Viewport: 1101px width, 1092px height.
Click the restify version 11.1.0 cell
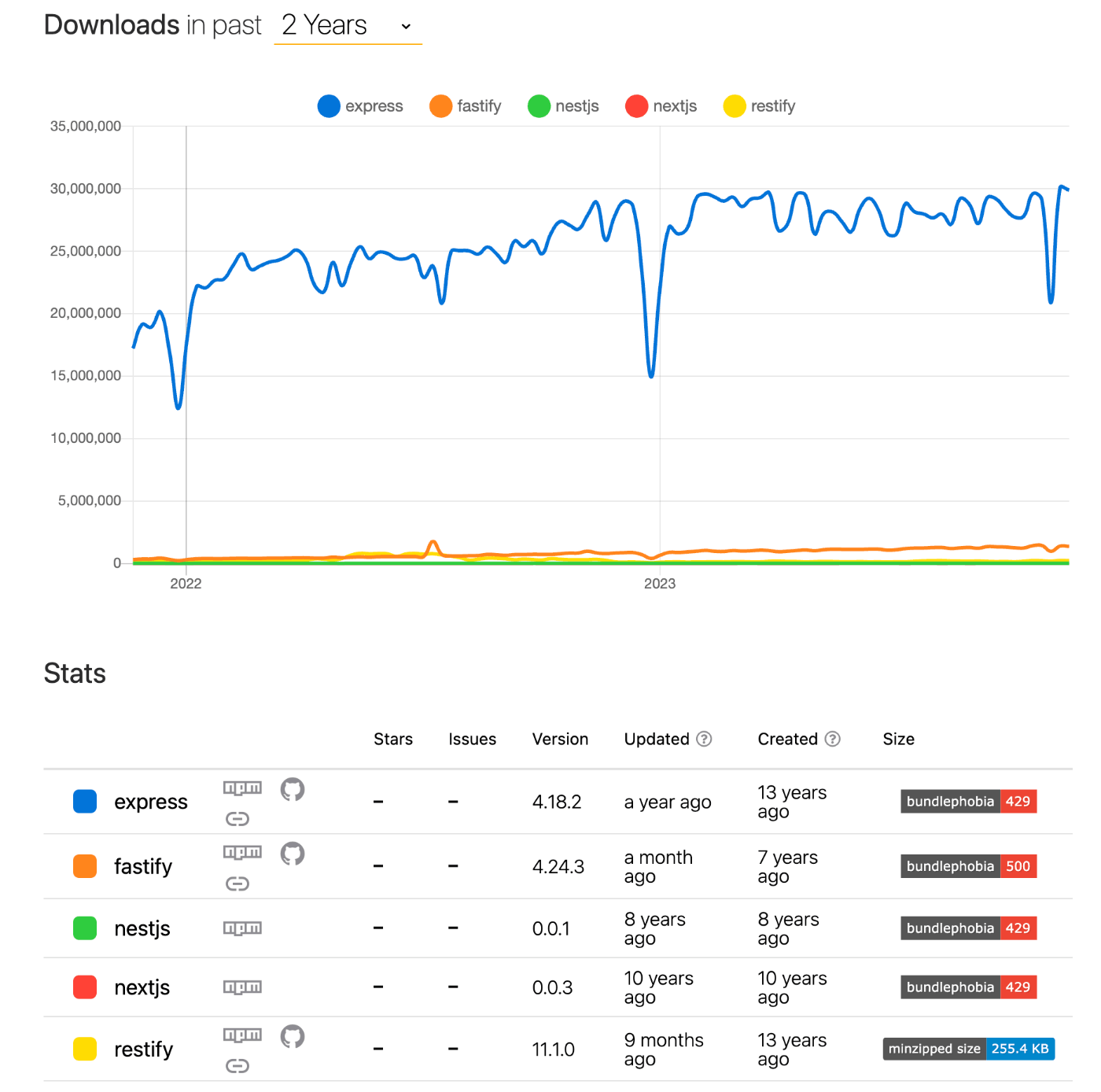(554, 1050)
